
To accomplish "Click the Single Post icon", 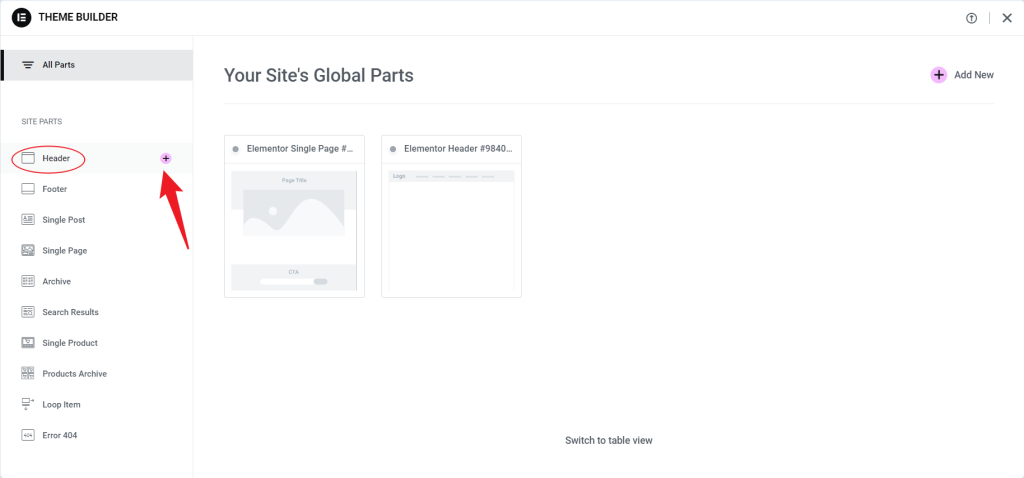I will click(27, 219).
